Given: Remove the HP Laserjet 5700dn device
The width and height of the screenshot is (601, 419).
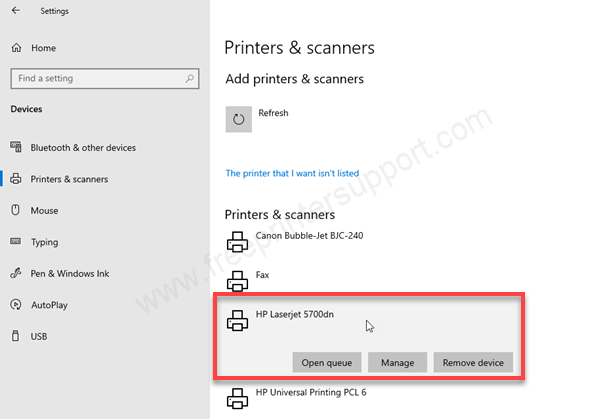Looking at the screenshot, I should pyautogui.click(x=473, y=362).
